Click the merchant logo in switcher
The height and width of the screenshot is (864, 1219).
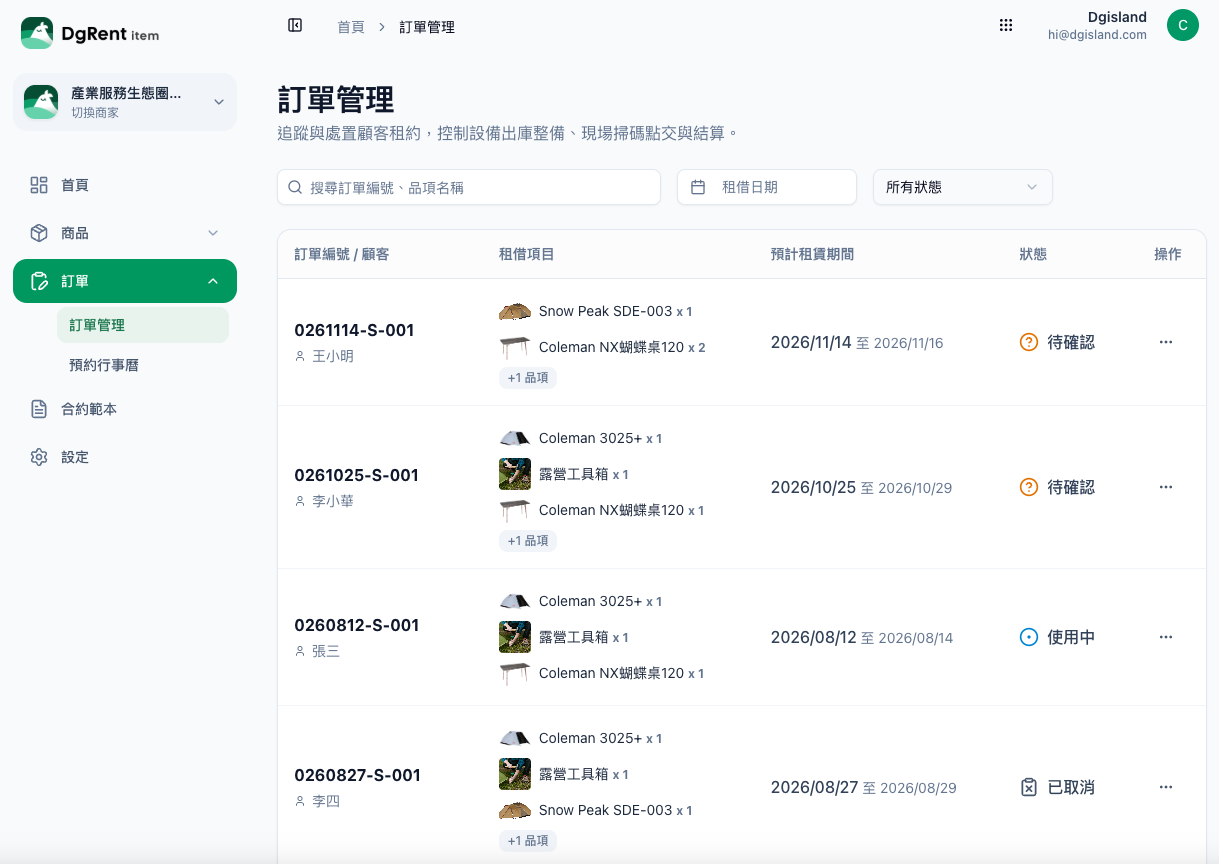coord(41,102)
